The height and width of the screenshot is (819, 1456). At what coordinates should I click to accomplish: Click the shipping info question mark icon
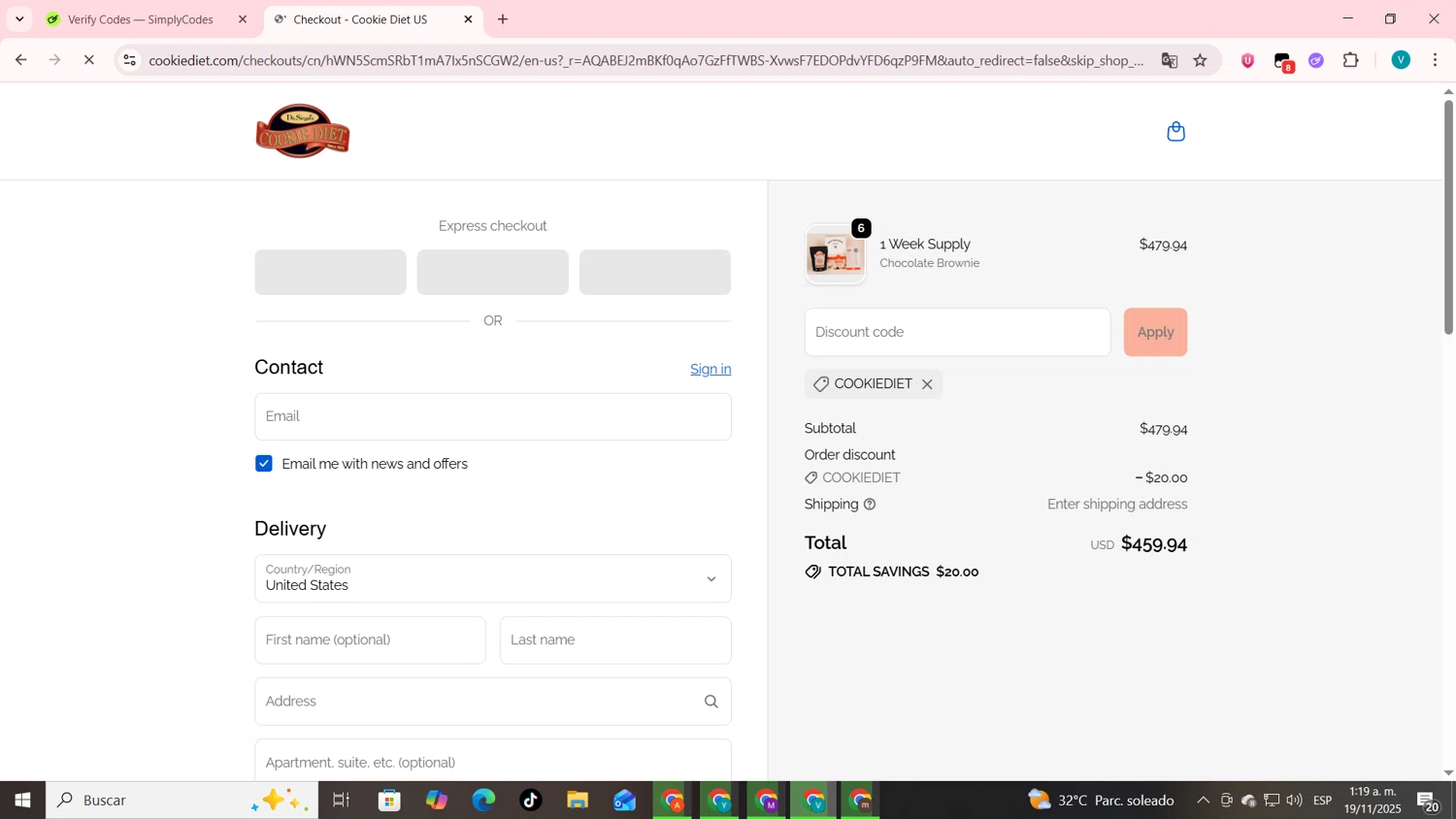coord(870,505)
